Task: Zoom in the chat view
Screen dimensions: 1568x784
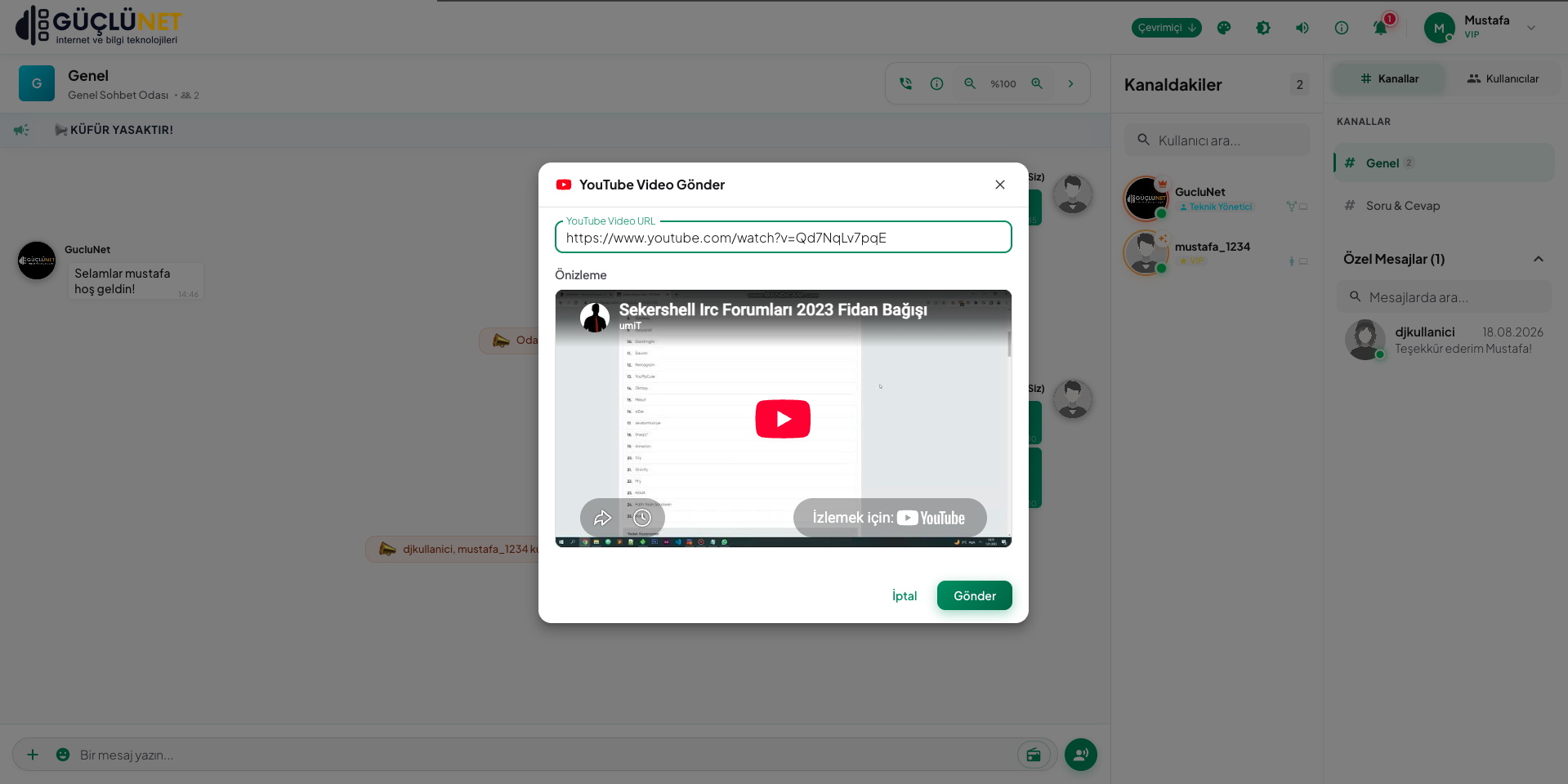Action: coord(1037,83)
